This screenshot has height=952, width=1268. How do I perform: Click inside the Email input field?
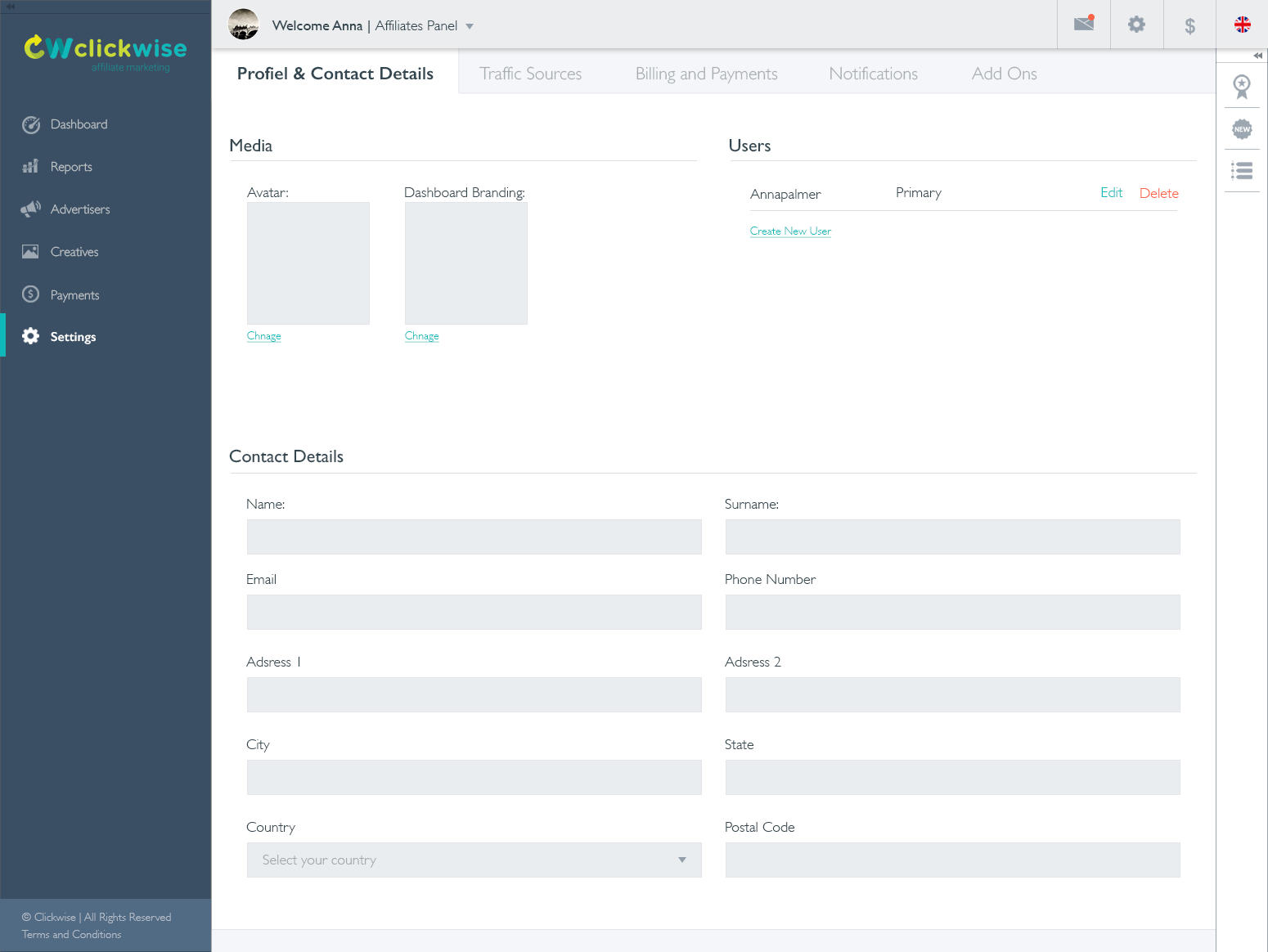[x=474, y=612]
